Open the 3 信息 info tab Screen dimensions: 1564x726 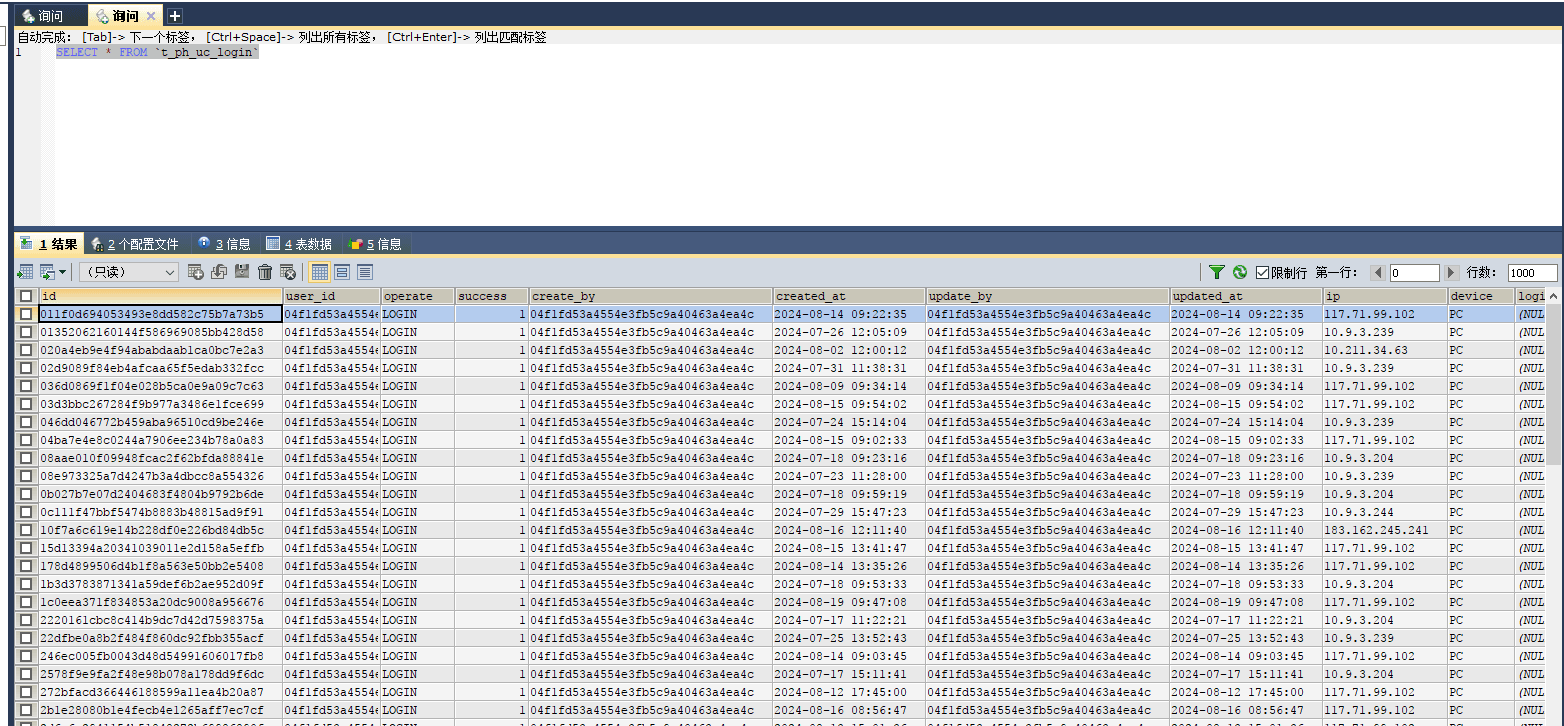pyautogui.click(x=225, y=244)
